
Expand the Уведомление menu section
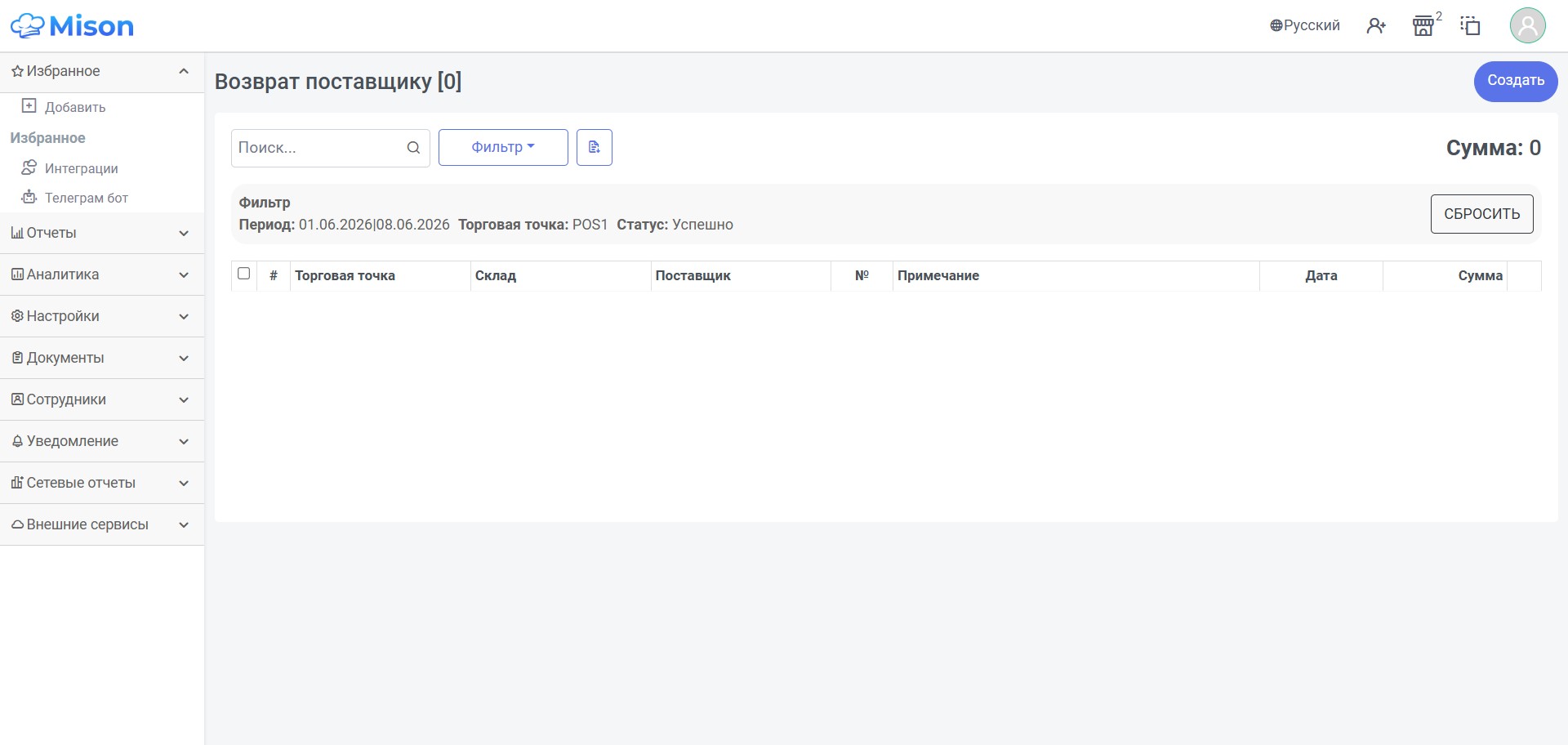pos(102,441)
